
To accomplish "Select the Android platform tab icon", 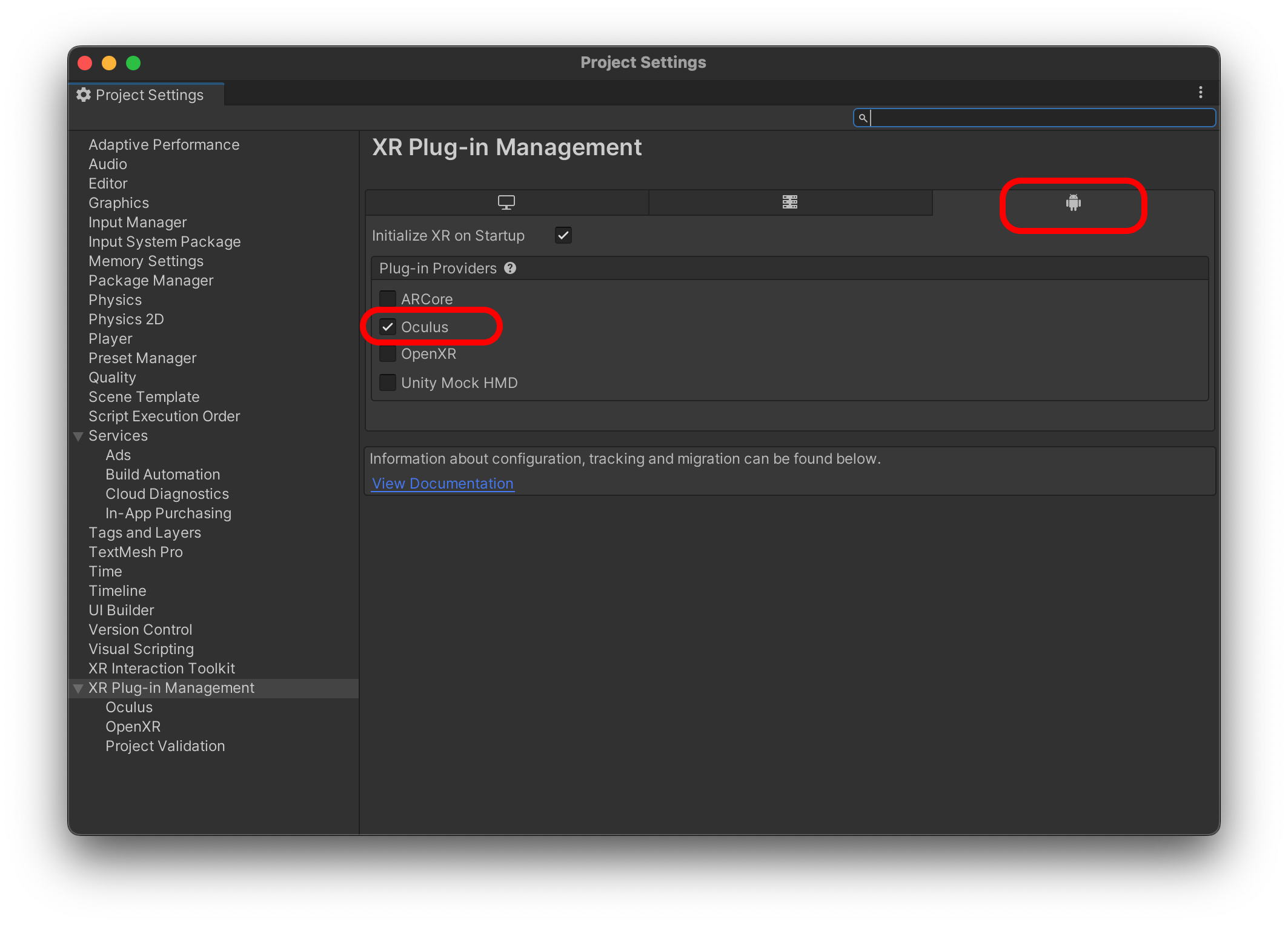I will pyautogui.click(x=1073, y=203).
